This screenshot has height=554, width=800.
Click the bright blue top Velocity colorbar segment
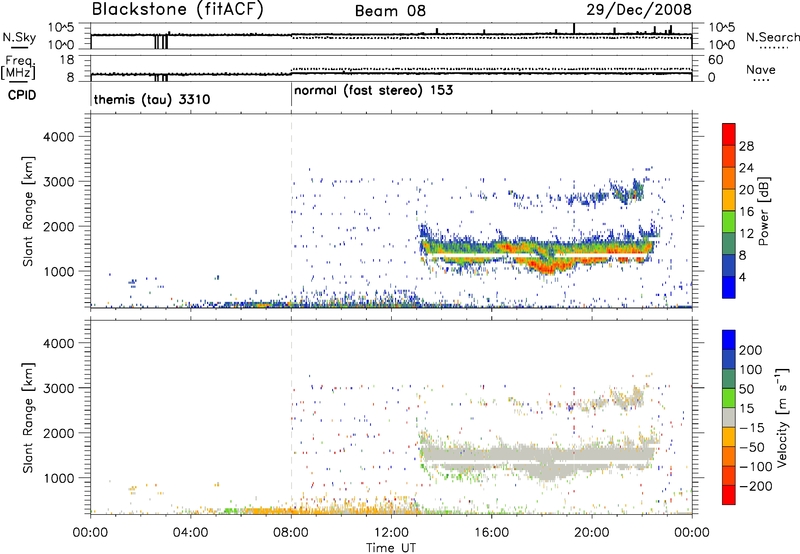(729, 340)
